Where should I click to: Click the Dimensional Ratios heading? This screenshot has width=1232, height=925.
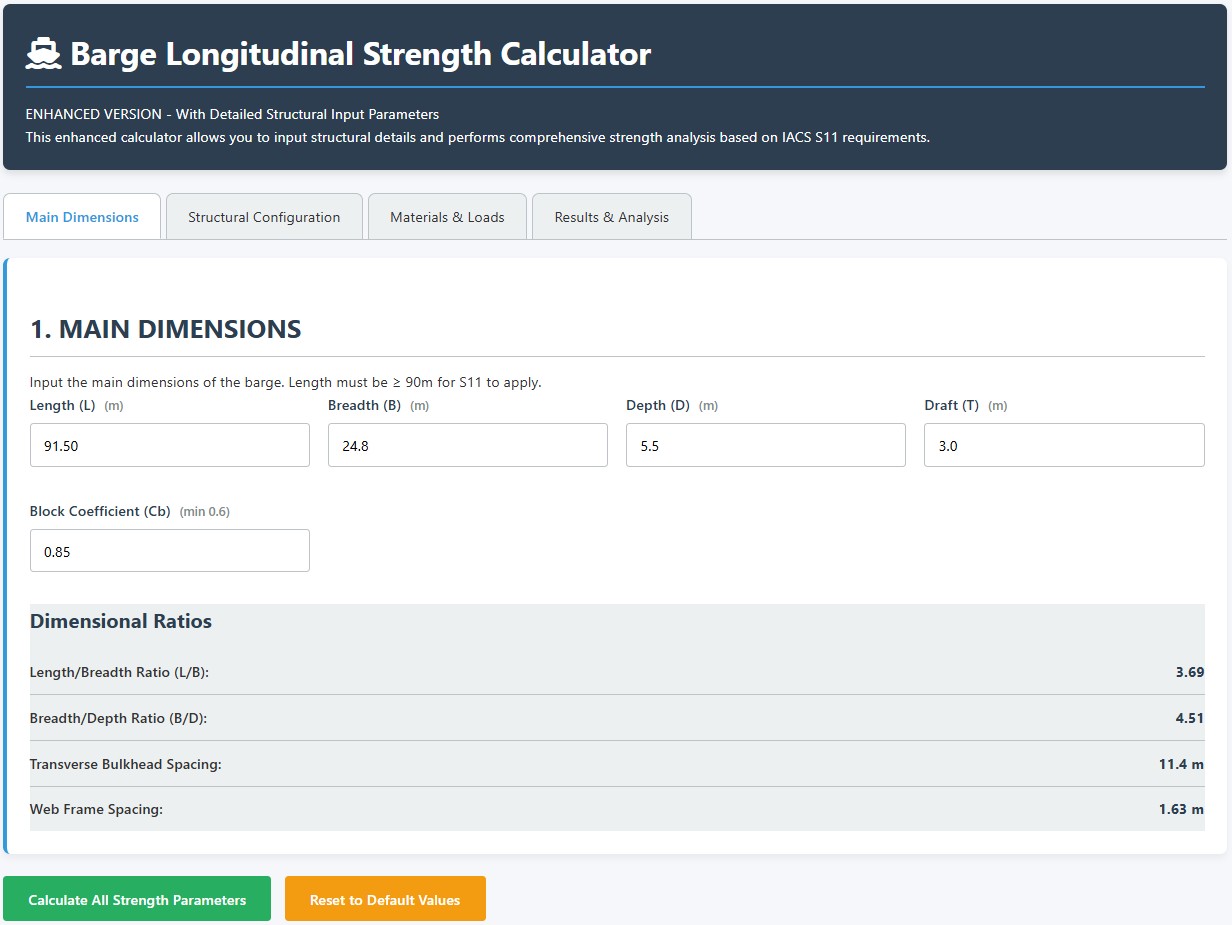[121, 621]
